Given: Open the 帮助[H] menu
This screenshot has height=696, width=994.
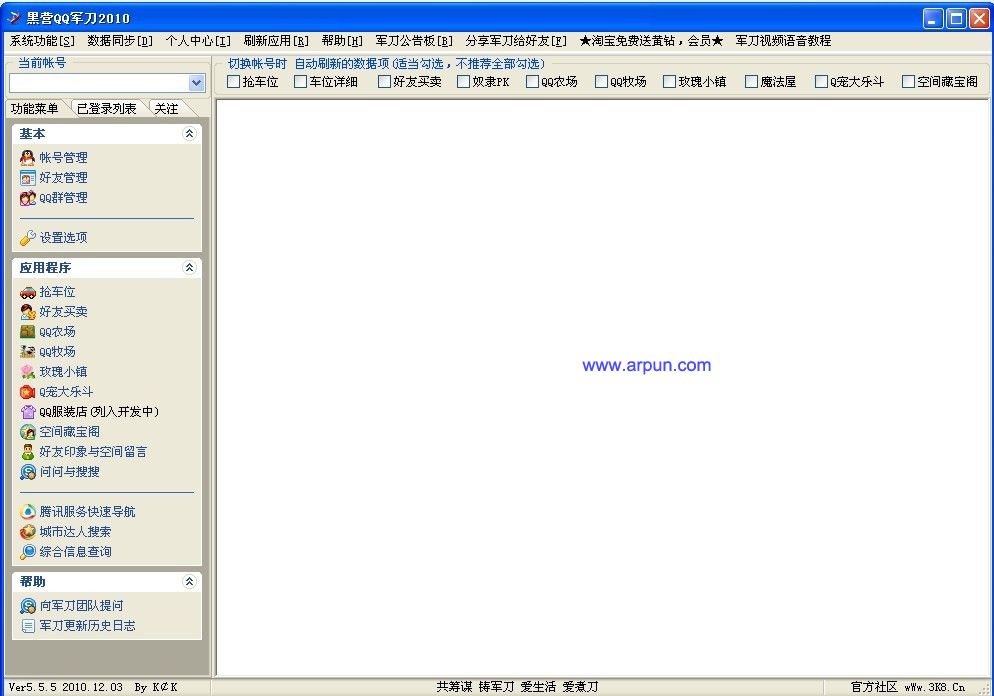Looking at the screenshot, I should pyautogui.click(x=342, y=41).
